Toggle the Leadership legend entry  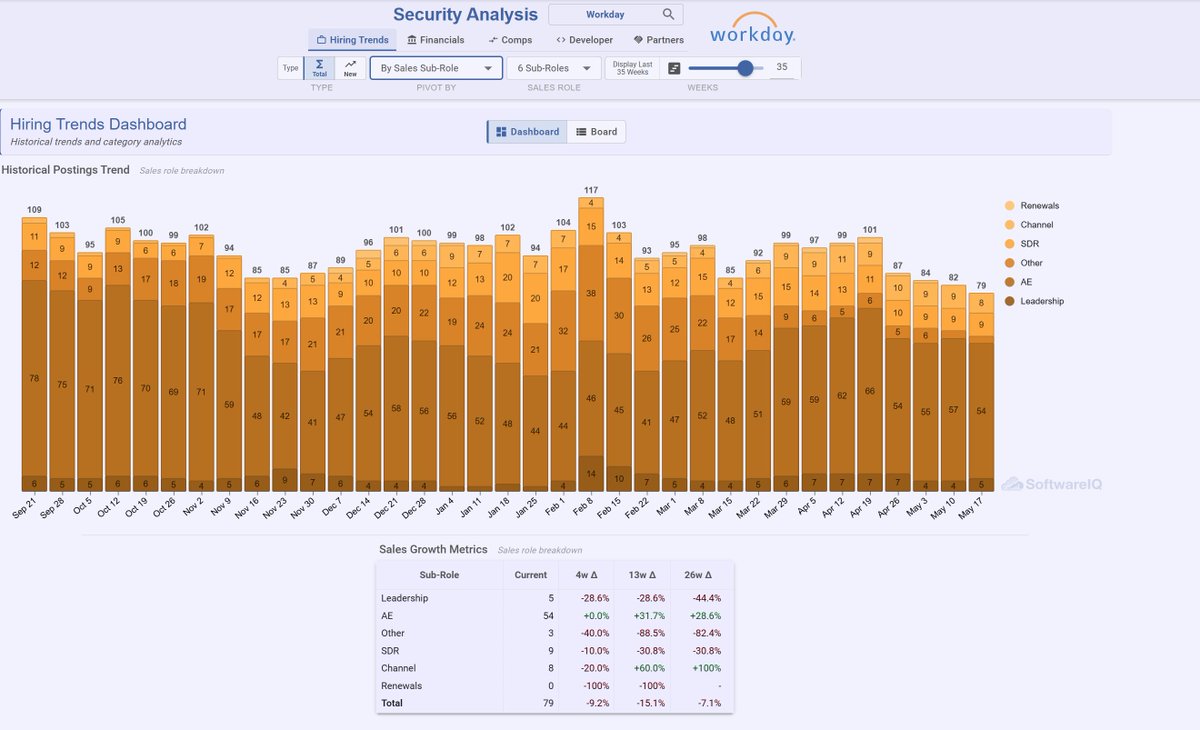pyautogui.click(x=1034, y=301)
